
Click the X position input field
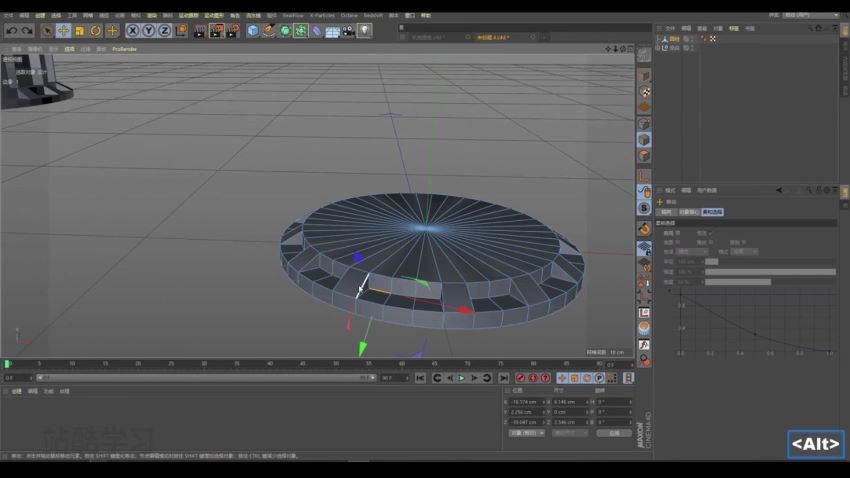[525, 401]
